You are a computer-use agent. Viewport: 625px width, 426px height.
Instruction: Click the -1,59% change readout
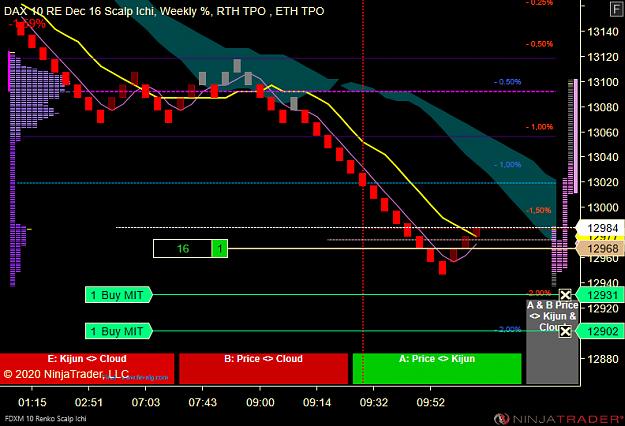[27, 24]
